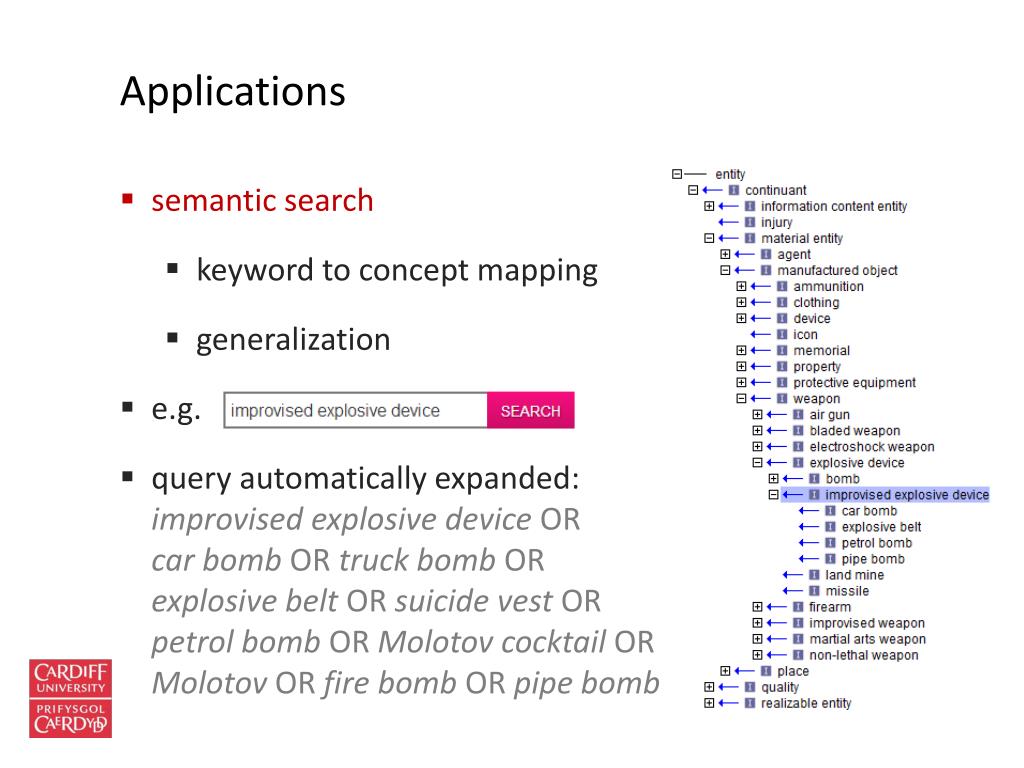Screen dimensions: 1024x768
Task: Select the car bomb tree item
Action: coord(869,511)
